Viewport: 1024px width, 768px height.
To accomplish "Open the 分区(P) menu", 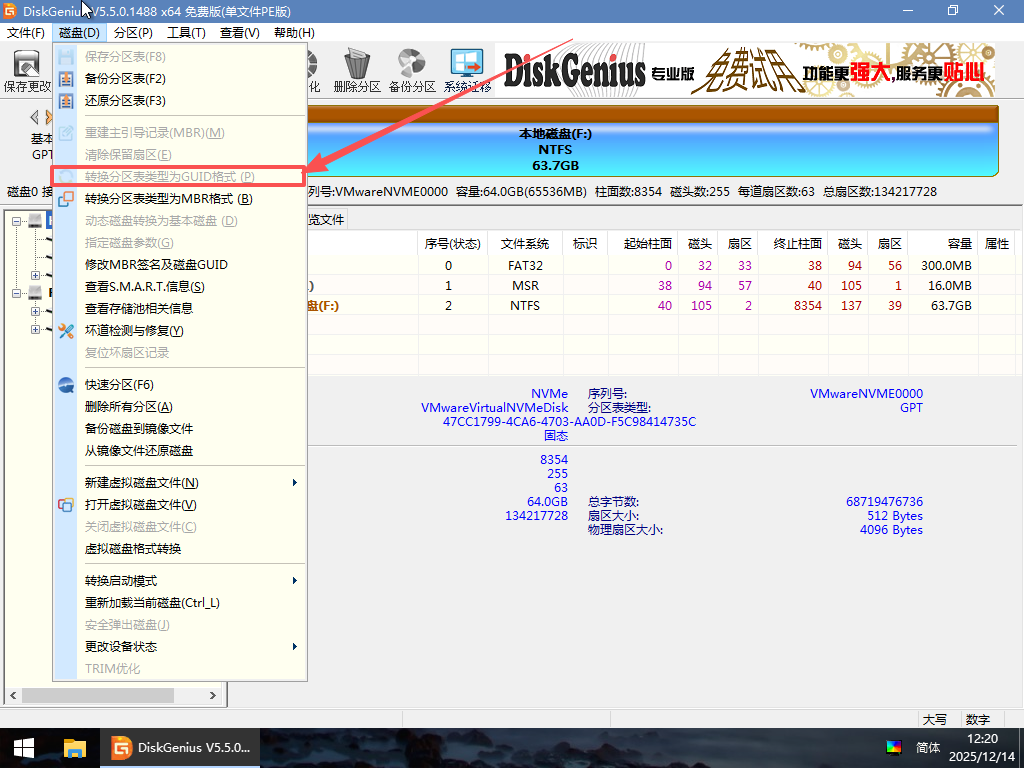I will coord(133,33).
